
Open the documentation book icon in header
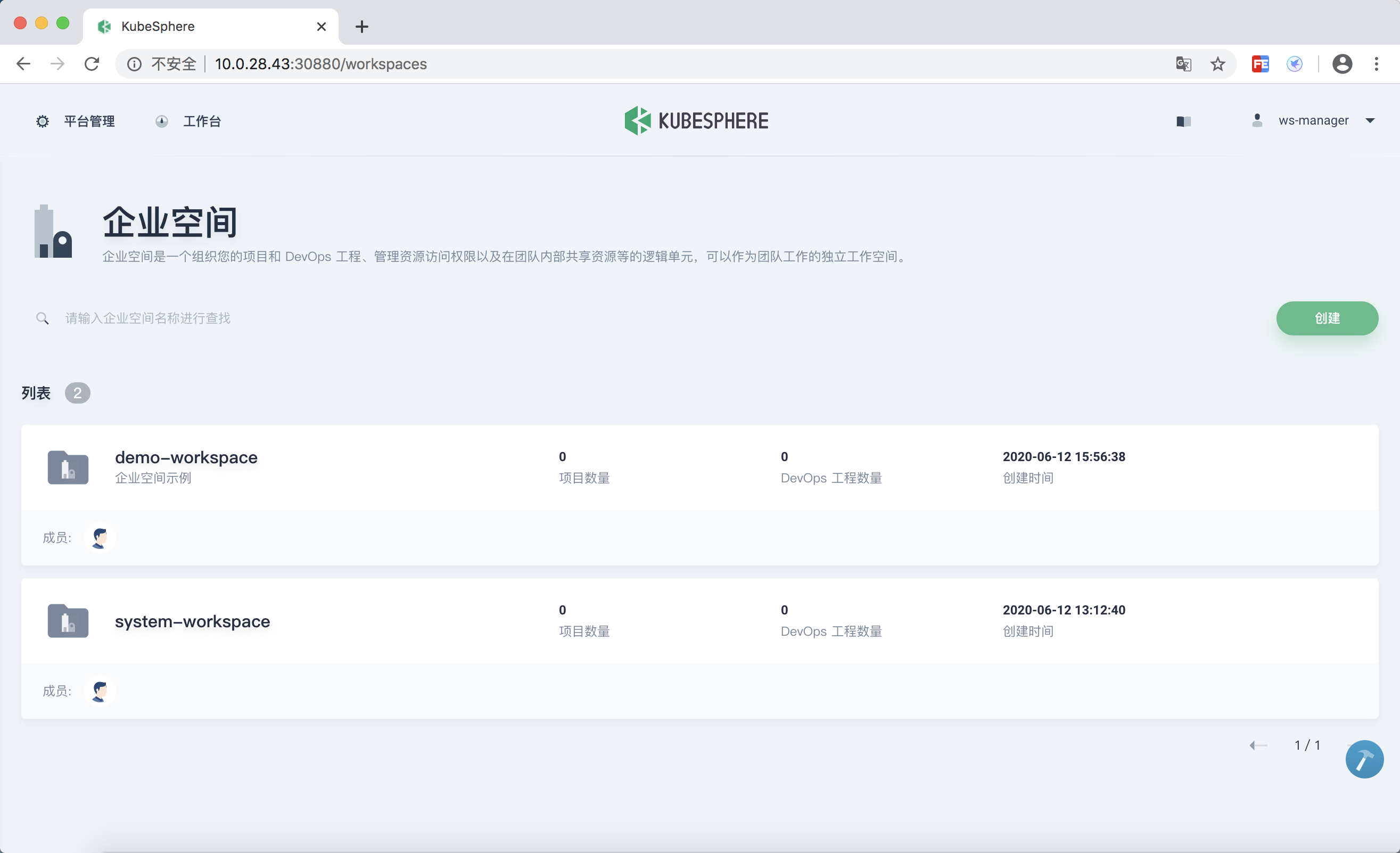(1183, 121)
